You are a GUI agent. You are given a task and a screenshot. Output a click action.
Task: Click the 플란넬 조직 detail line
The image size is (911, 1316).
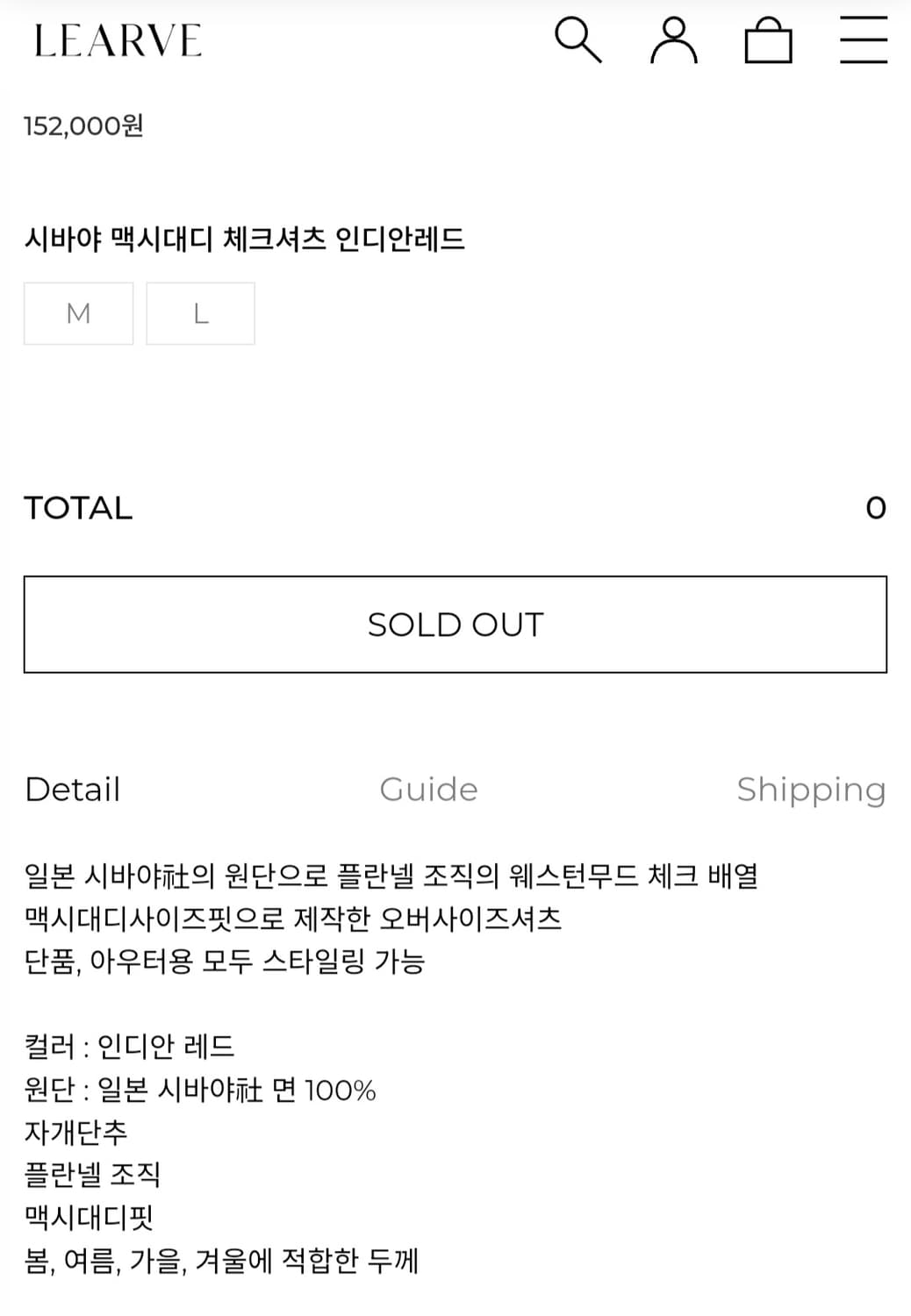[92, 1175]
